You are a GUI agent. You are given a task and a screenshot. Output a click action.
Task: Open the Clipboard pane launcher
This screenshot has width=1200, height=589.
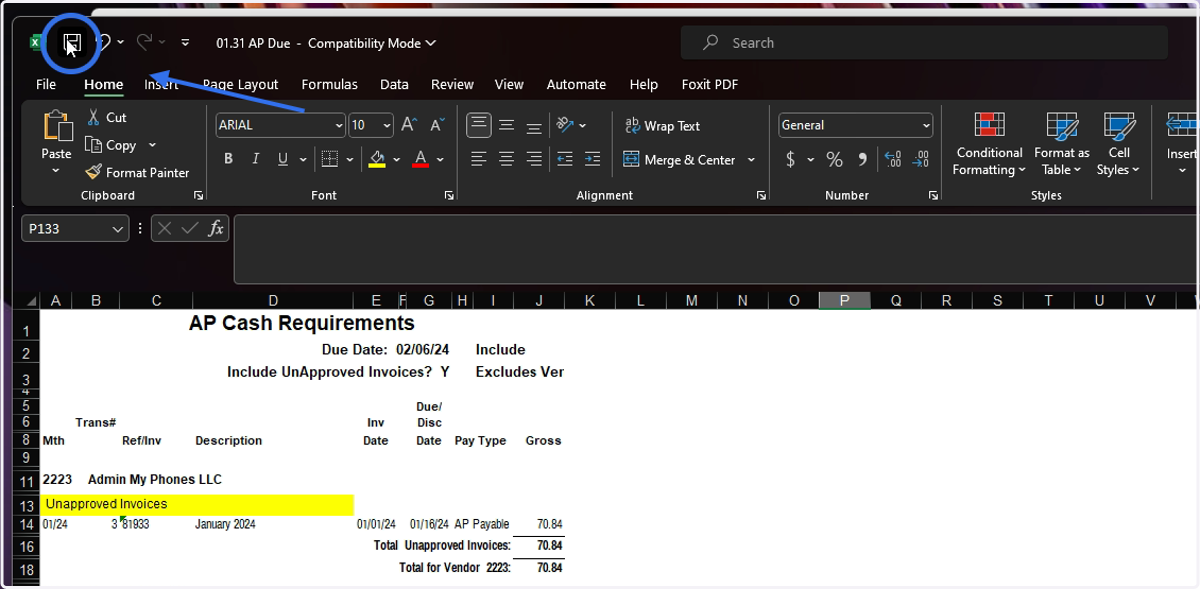click(x=198, y=196)
